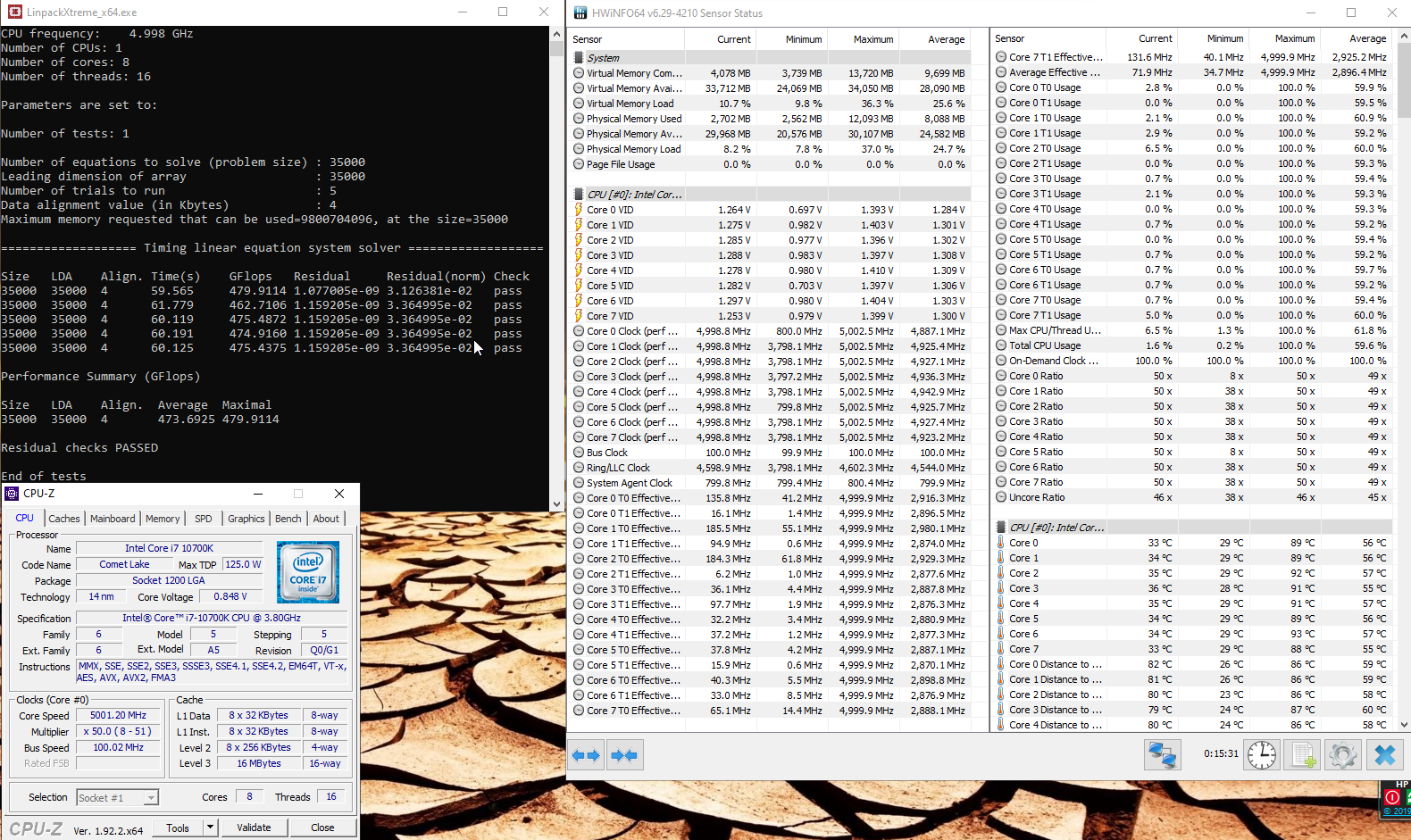The width and height of the screenshot is (1411, 840).
Task: Click the left pane Sensor column header
Action: coord(627,39)
